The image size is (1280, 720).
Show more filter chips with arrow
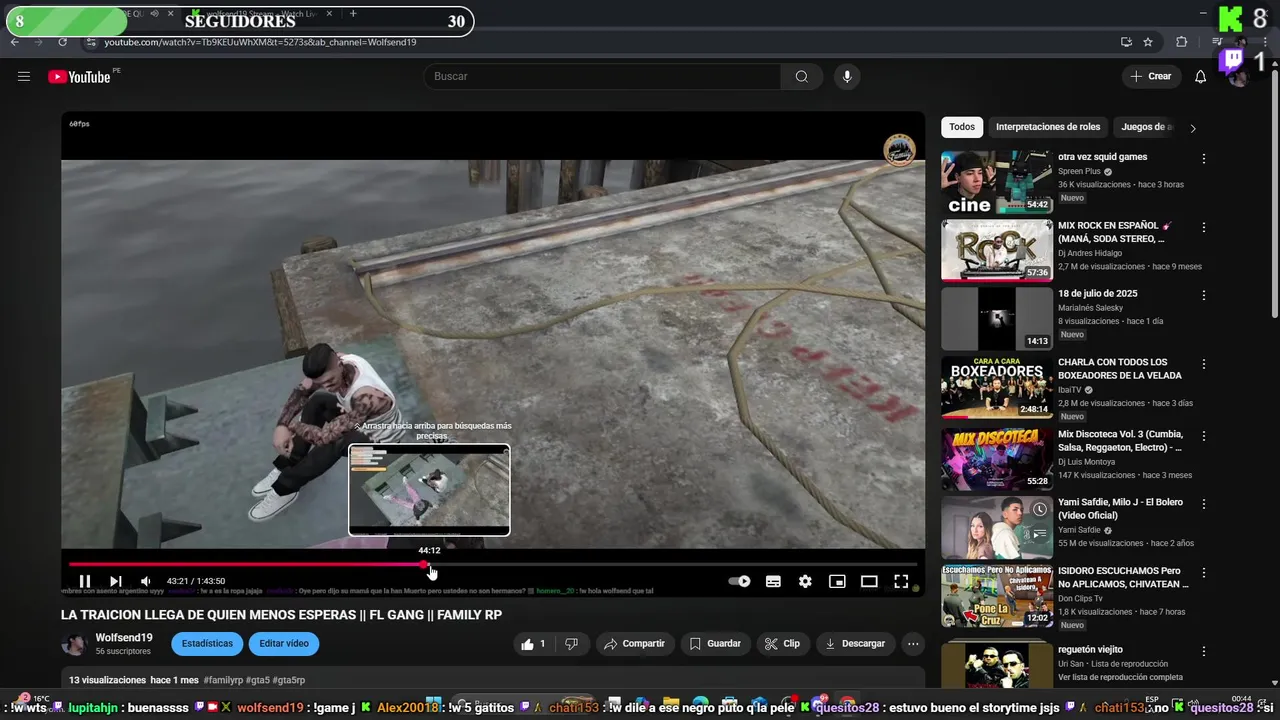coord(1192,128)
